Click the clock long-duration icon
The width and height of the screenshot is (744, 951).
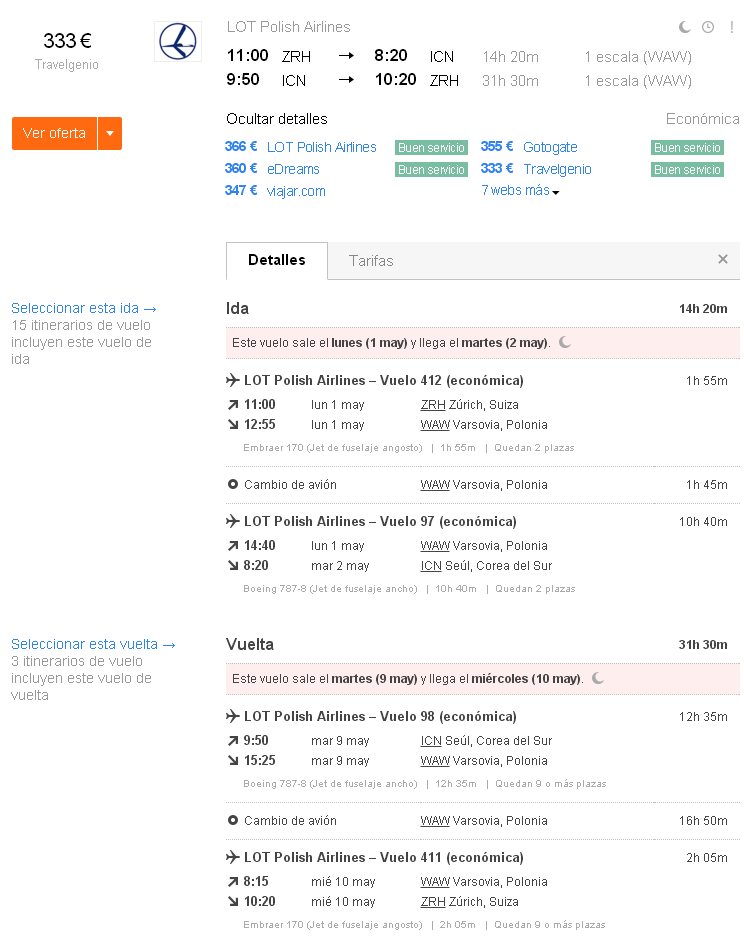coord(708,27)
